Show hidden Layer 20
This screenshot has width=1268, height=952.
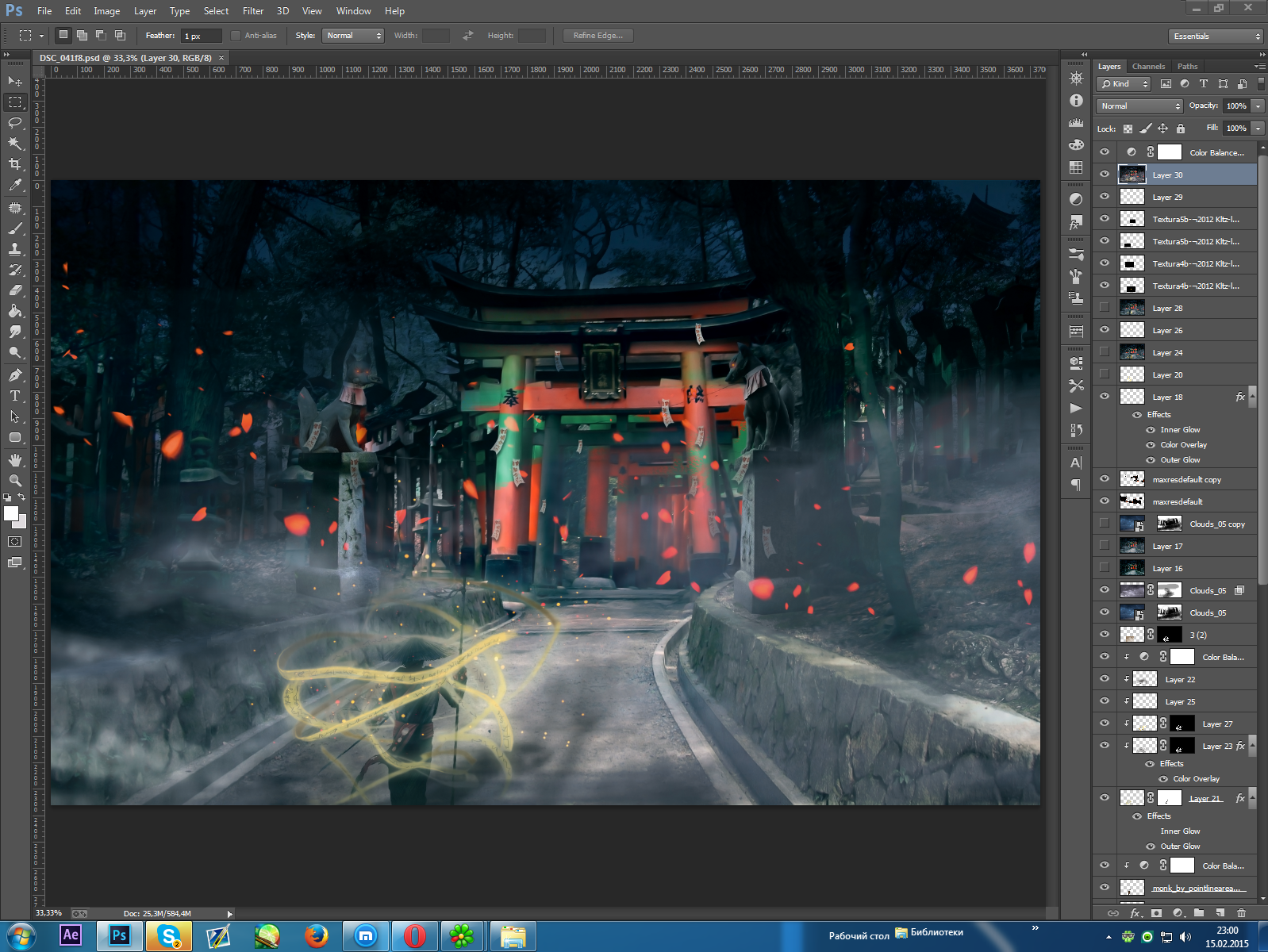[1105, 374]
